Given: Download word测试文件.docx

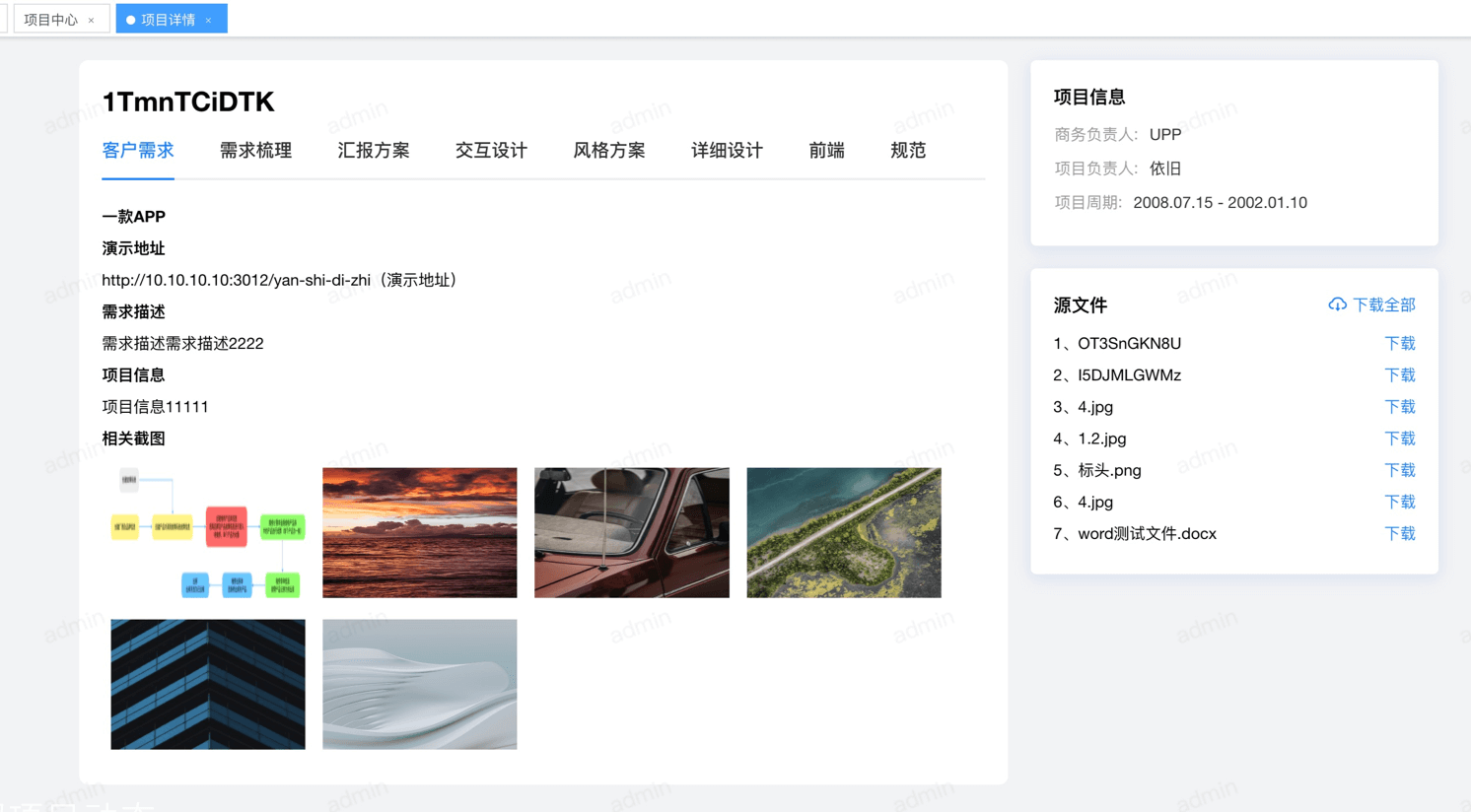Looking at the screenshot, I should click(x=1400, y=533).
